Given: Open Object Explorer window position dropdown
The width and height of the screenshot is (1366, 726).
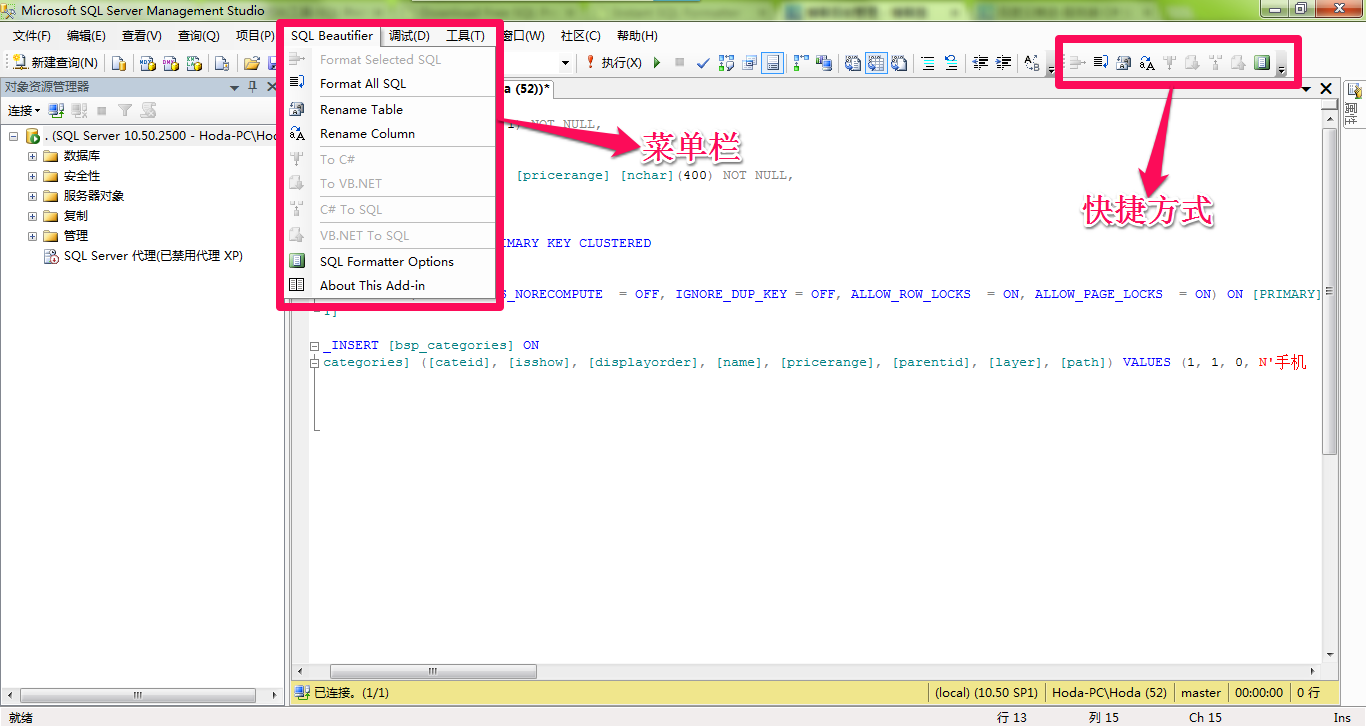Looking at the screenshot, I should coord(234,87).
